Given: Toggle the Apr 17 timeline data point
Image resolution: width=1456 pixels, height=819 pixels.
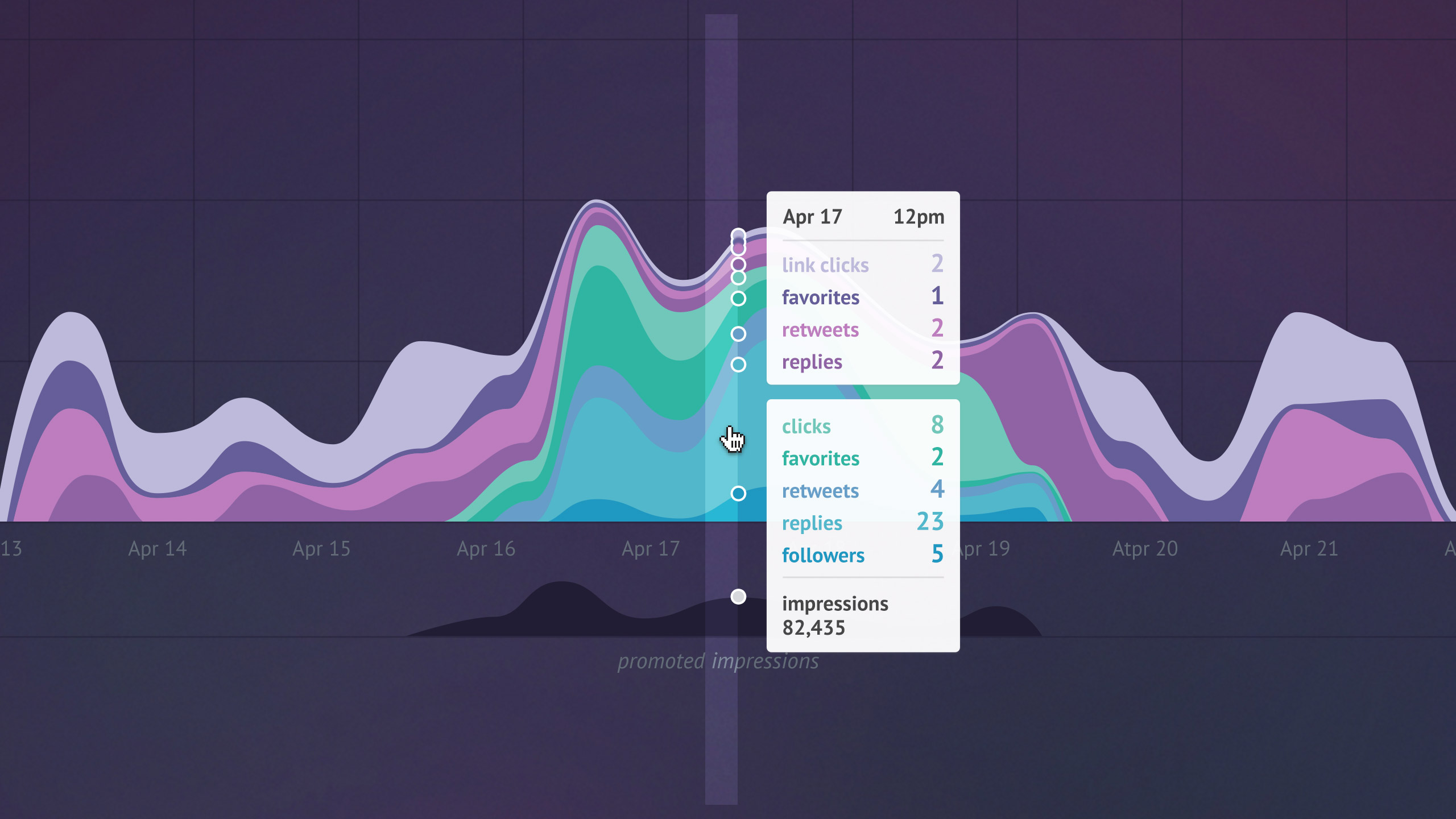Looking at the screenshot, I should tap(738, 597).
